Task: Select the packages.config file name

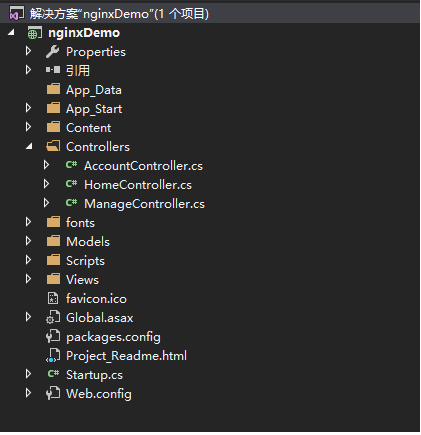Action: [x=113, y=337]
